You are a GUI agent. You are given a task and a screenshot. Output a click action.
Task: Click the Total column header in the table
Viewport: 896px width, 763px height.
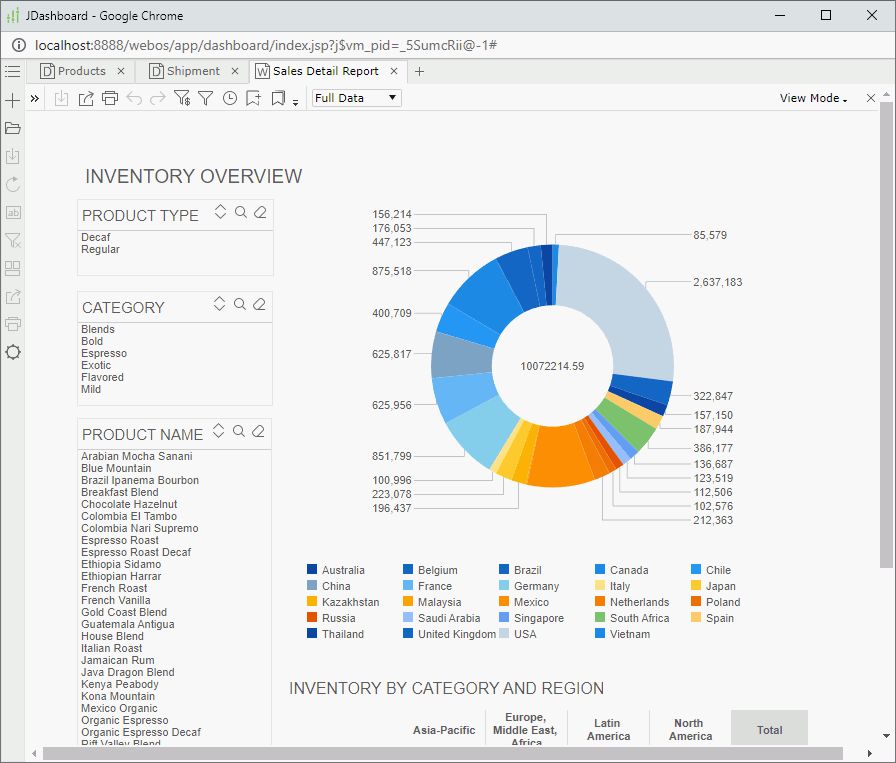[x=769, y=729]
